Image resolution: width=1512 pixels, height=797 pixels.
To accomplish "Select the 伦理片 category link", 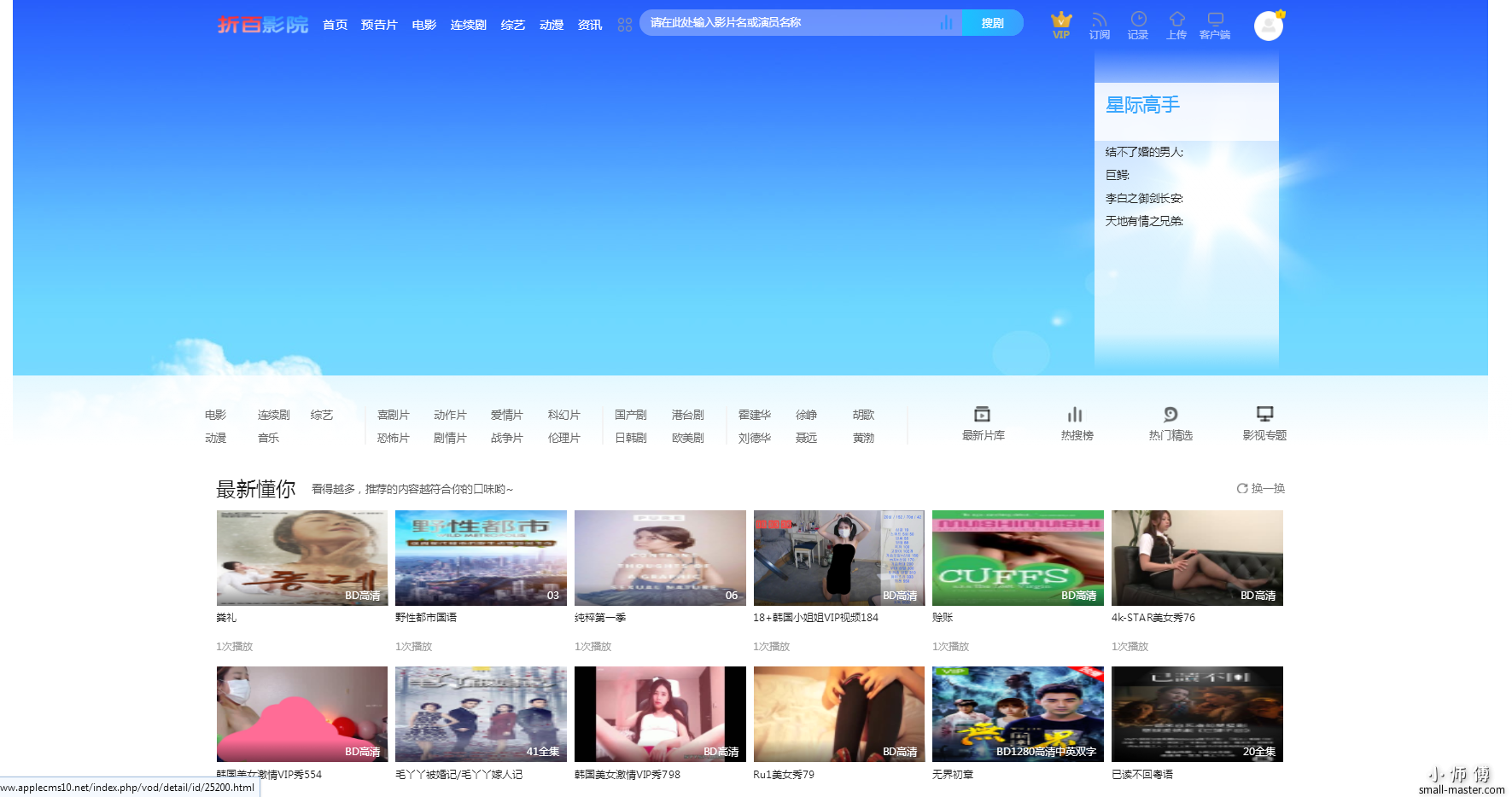I will pos(564,438).
